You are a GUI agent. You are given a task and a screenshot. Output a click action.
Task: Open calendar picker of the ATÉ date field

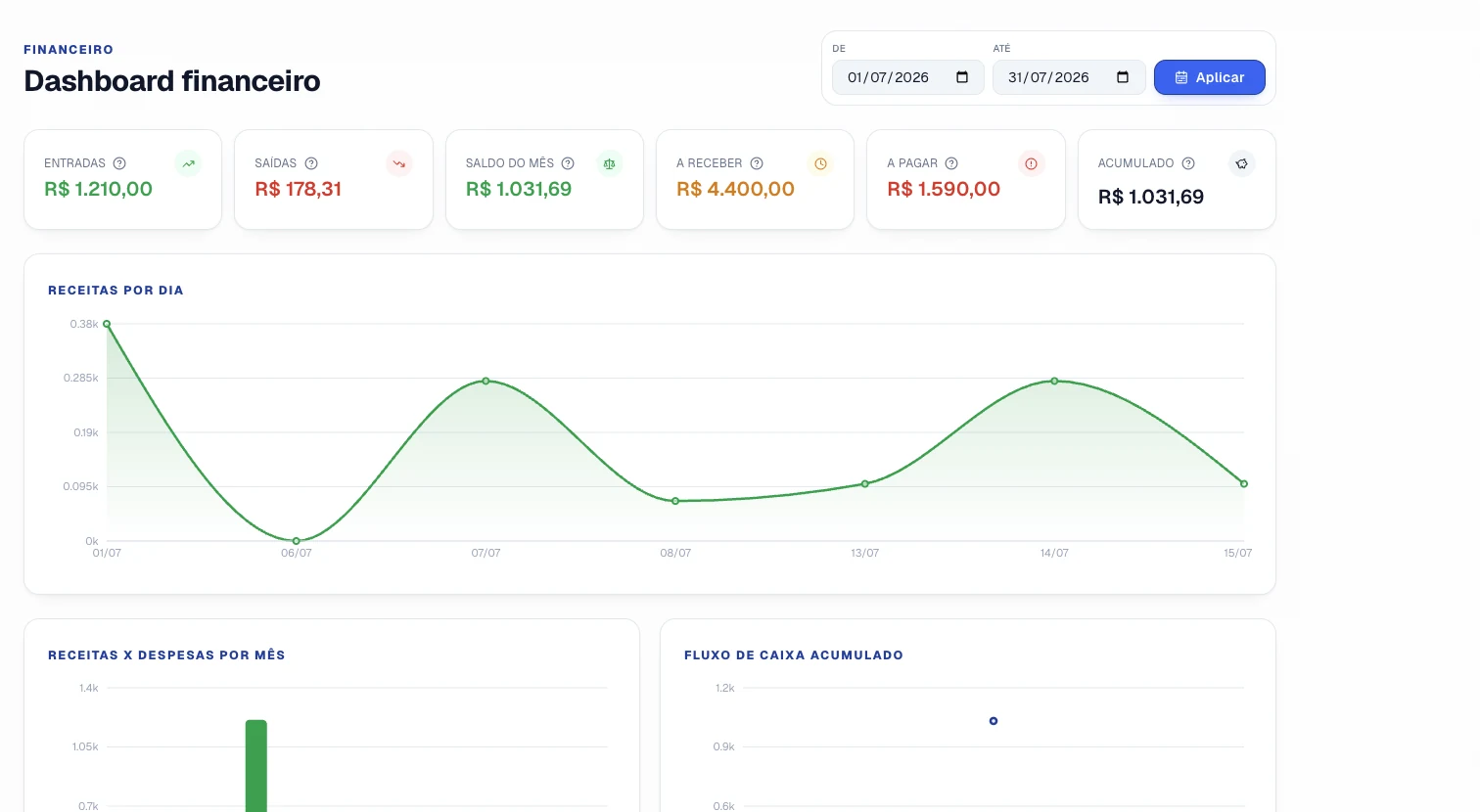click(x=1123, y=77)
